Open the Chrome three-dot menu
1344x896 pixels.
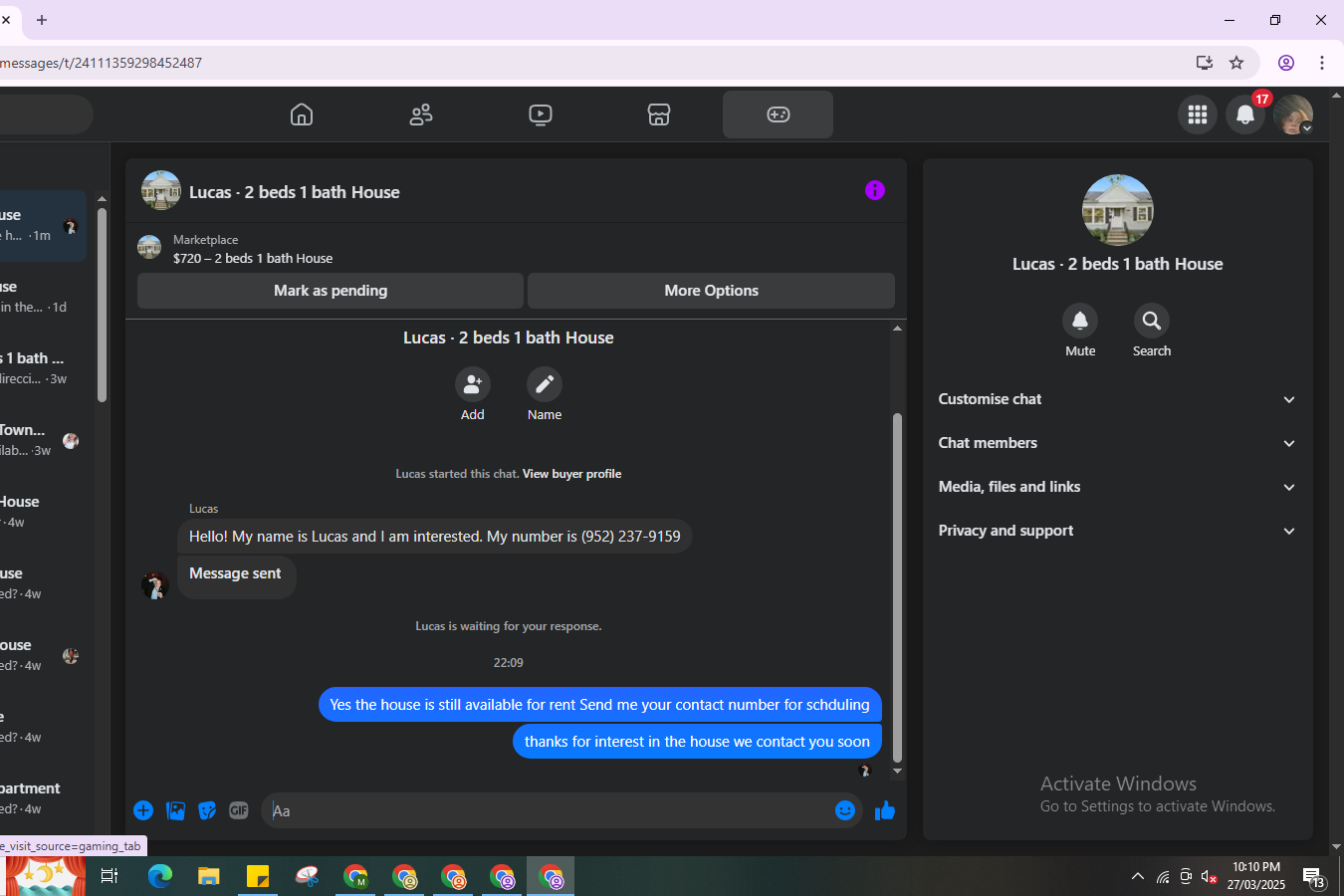(x=1322, y=63)
